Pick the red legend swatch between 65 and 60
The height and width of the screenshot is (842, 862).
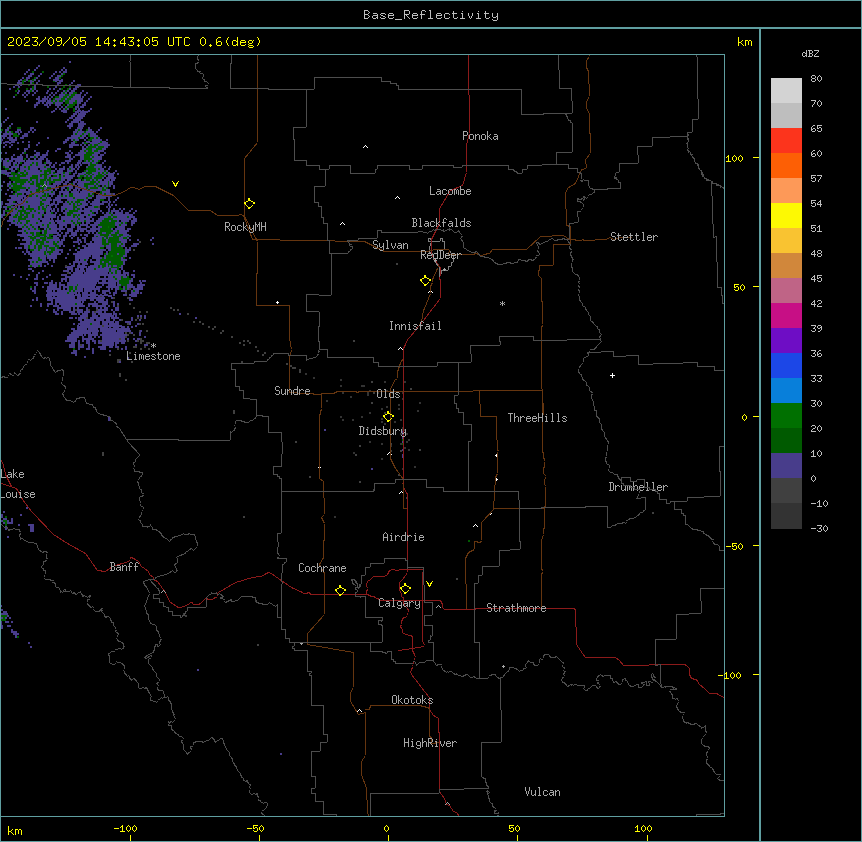click(x=786, y=140)
